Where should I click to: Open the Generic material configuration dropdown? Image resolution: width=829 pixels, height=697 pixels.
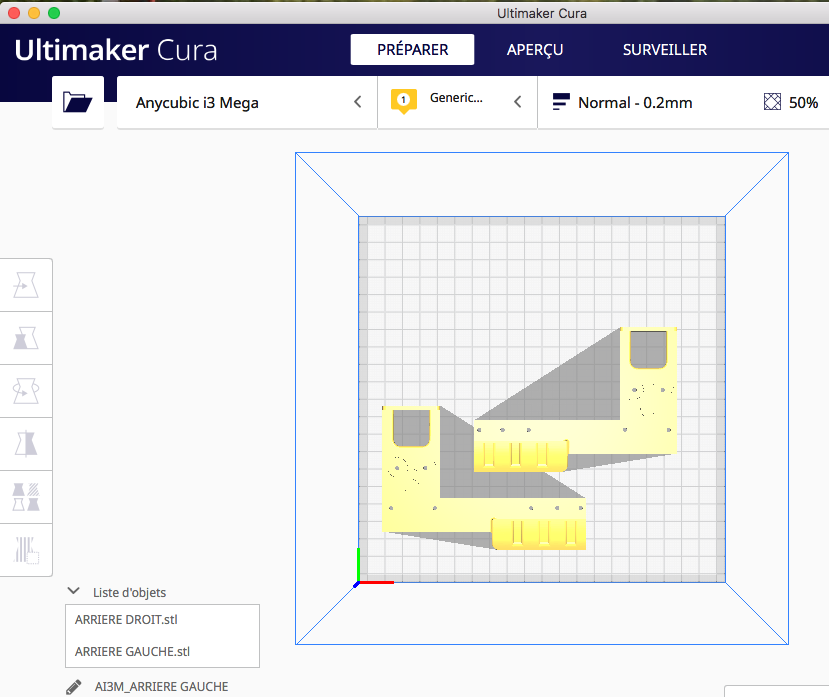pyautogui.click(x=457, y=102)
